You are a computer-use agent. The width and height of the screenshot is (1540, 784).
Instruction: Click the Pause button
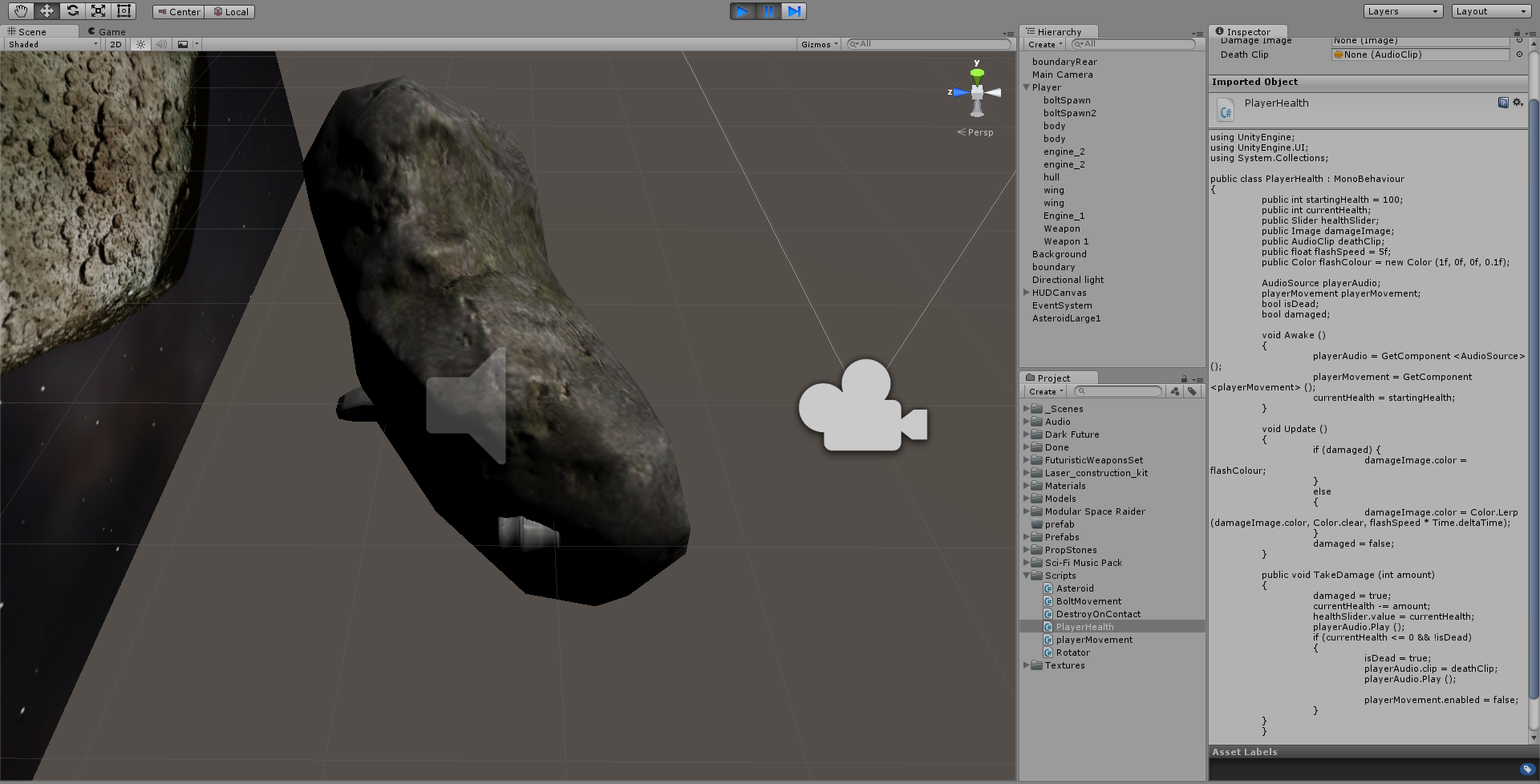[768, 11]
